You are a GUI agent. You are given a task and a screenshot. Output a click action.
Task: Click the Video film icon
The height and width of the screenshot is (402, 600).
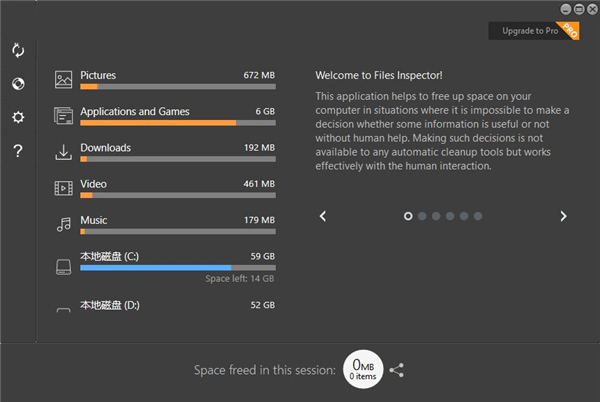64,188
